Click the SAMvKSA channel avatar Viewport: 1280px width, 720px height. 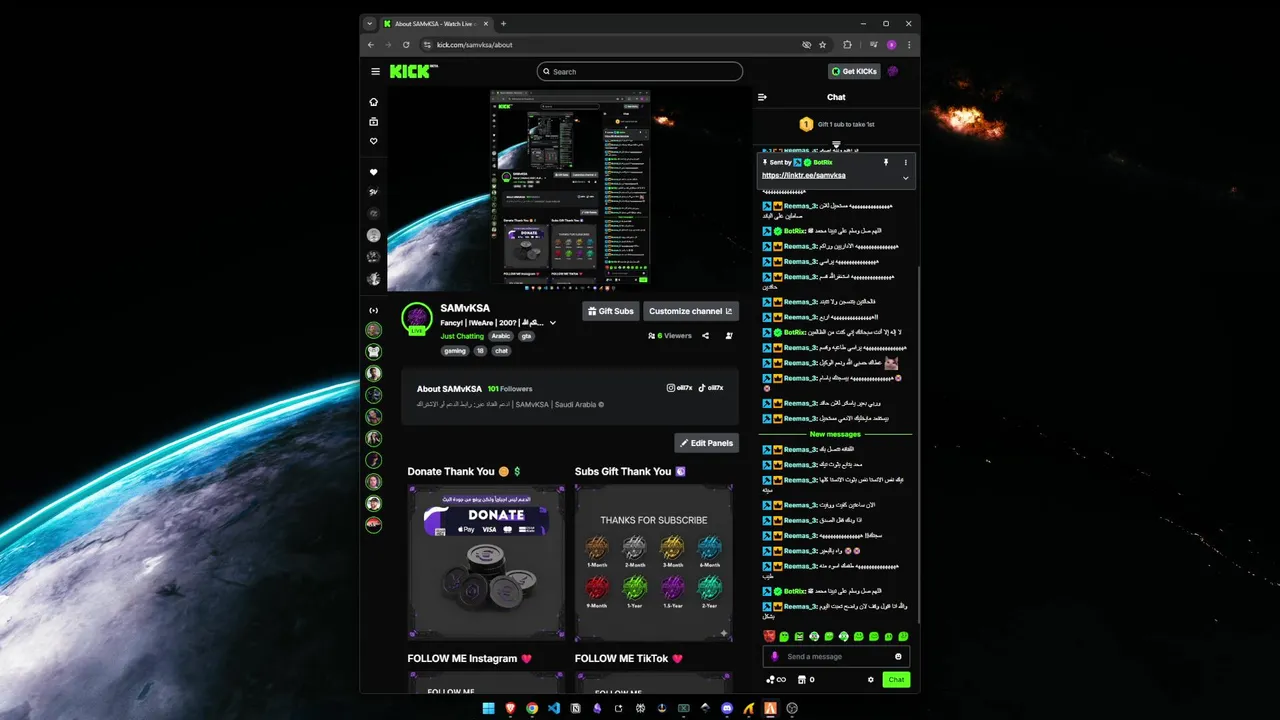pyautogui.click(x=416, y=319)
